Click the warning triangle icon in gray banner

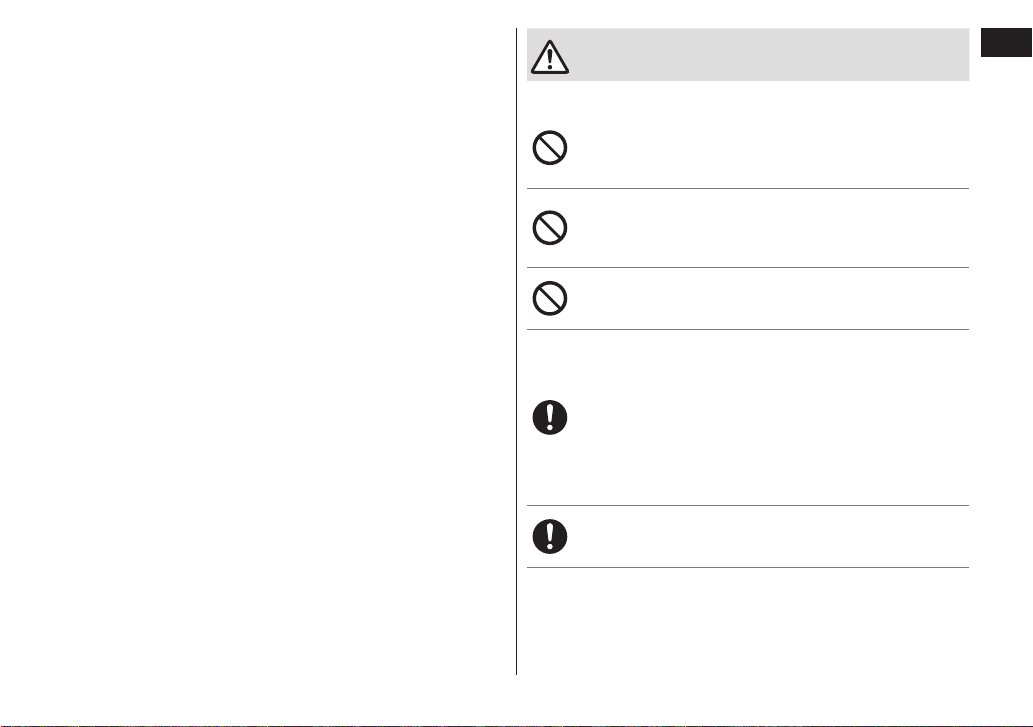(549, 57)
